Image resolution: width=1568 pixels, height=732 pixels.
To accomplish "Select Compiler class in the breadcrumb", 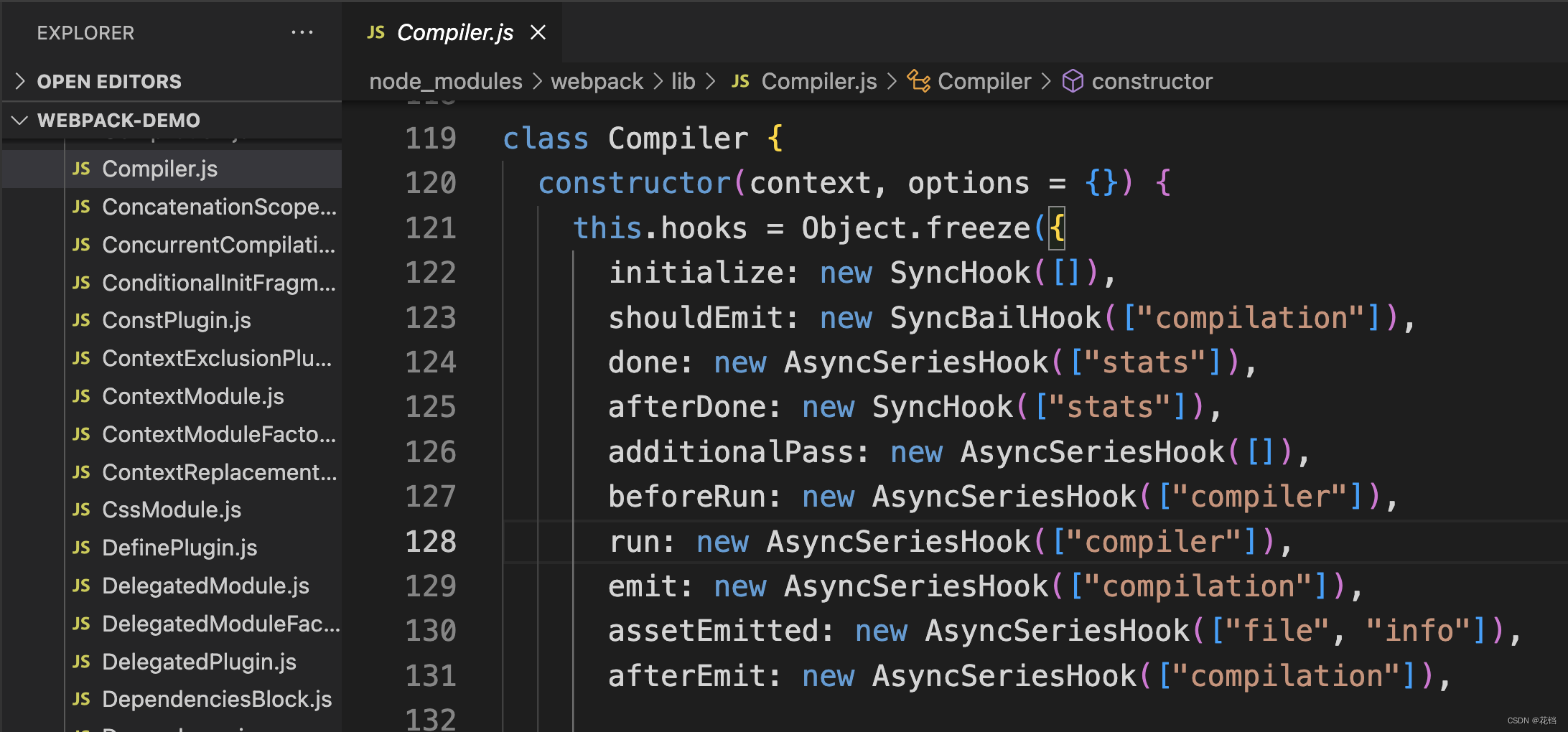I will (x=984, y=82).
